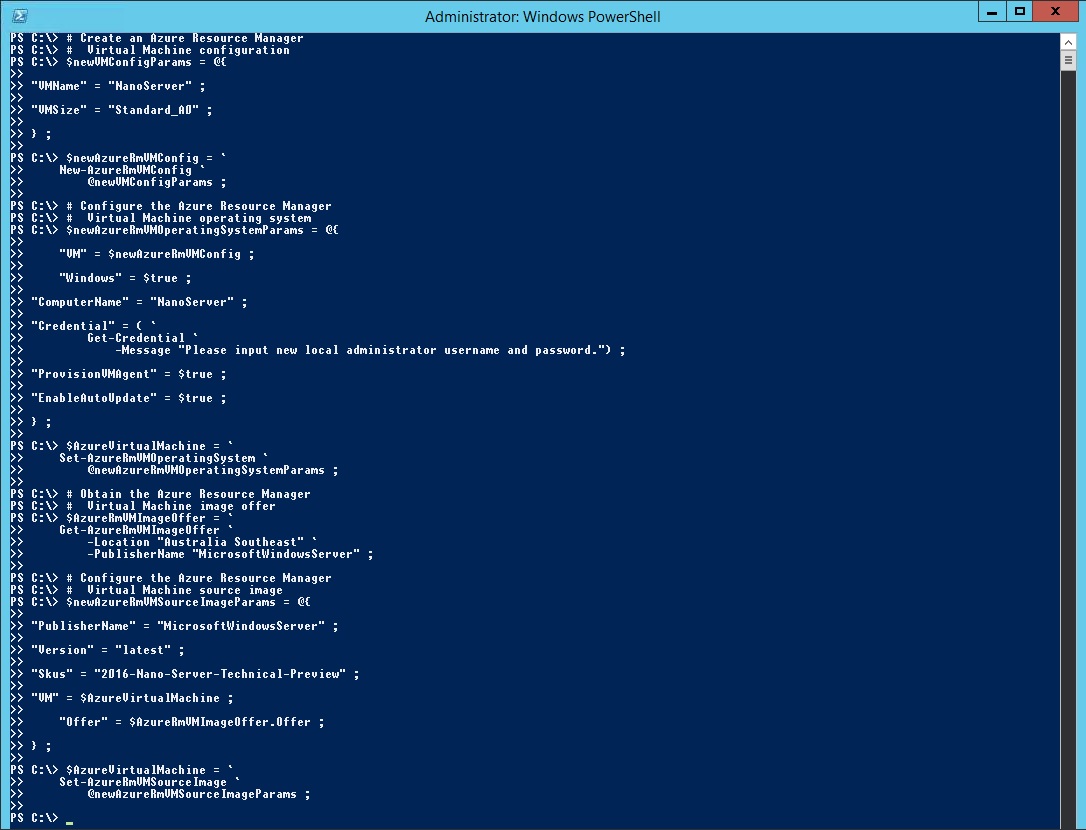Open the PowerShell system menu icon
The width and height of the screenshot is (1086, 830).
[19, 16]
